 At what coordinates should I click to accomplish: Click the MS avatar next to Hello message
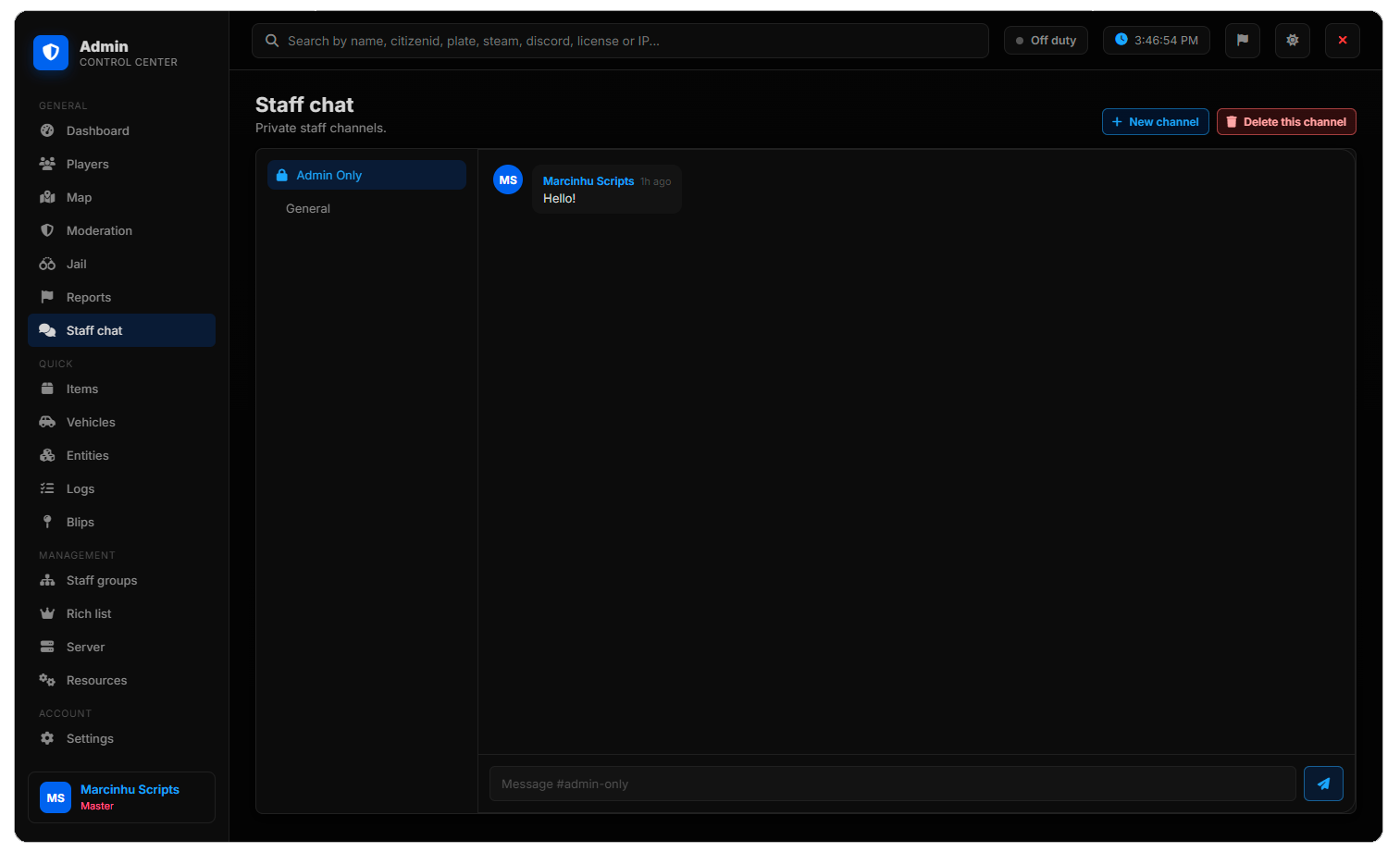click(508, 179)
